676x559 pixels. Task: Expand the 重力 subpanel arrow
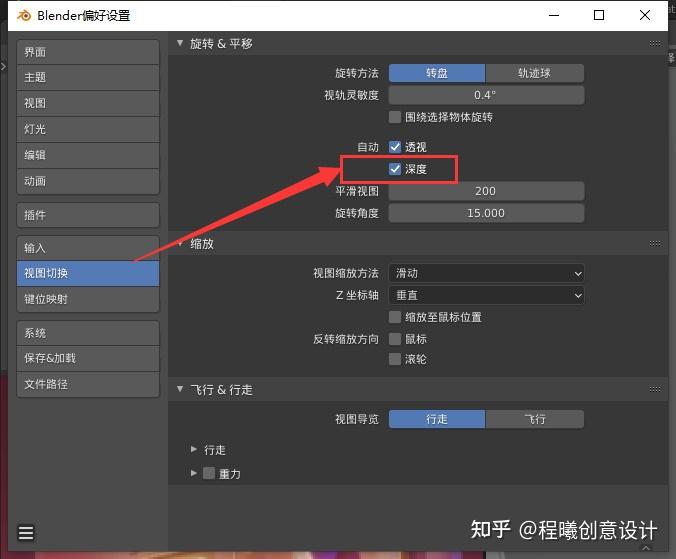click(x=194, y=473)
